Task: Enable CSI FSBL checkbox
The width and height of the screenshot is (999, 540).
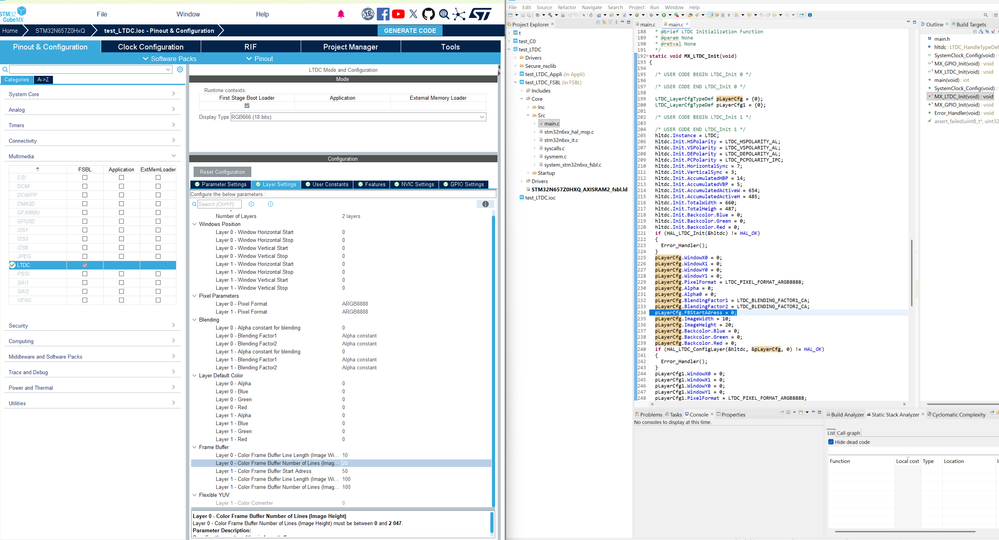Action: click(85, 178)
